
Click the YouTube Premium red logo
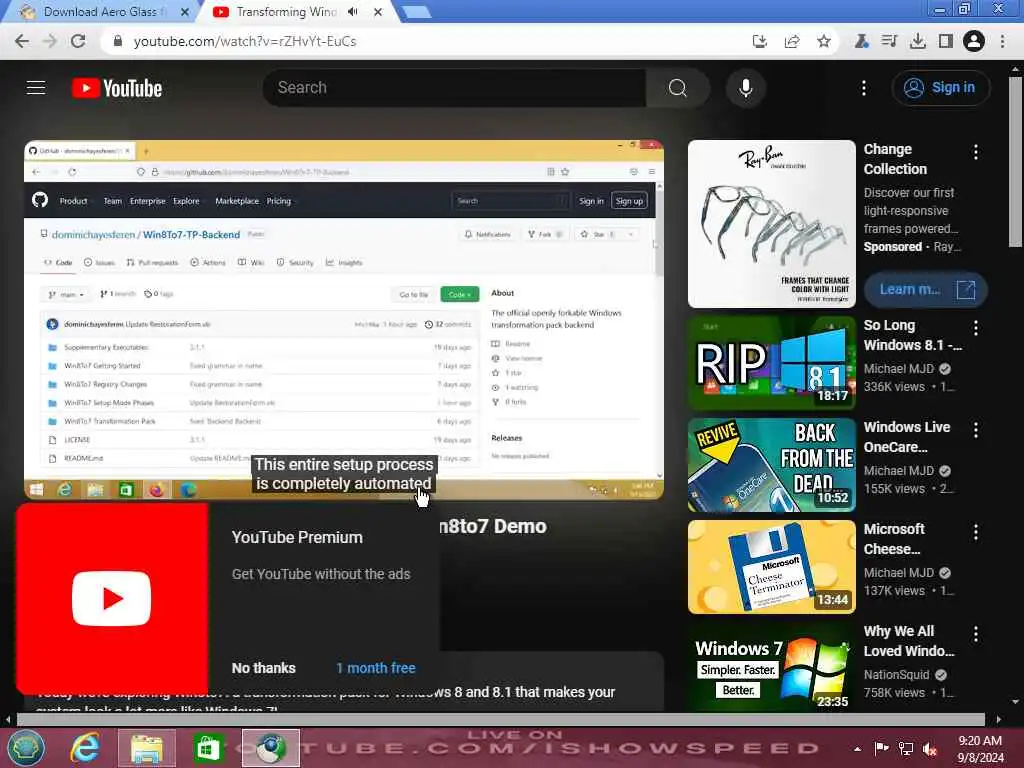(x=112, y=598)
